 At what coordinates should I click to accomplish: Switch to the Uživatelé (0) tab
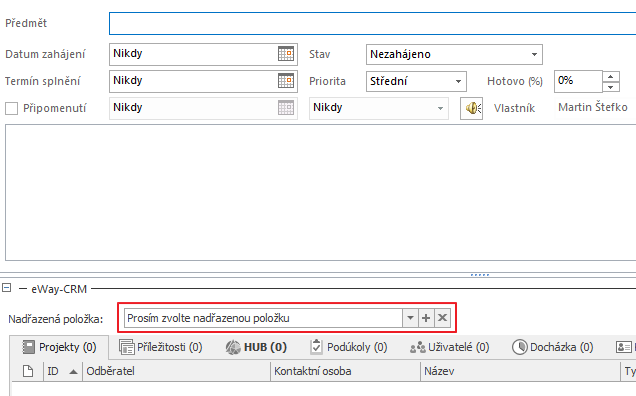[x=449, y=347]
